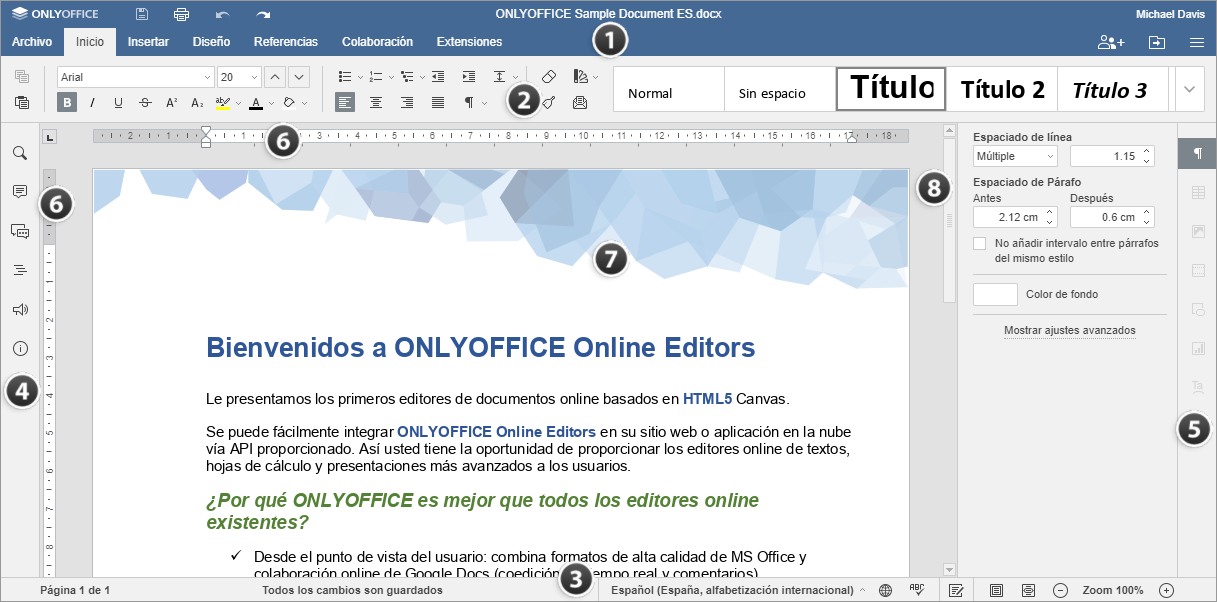The height and width of the screenshot is (602, 1217).
Task: Enable 'No añadir intervalo entre párrafos del mismo estilo'
Action: [980, 242]
